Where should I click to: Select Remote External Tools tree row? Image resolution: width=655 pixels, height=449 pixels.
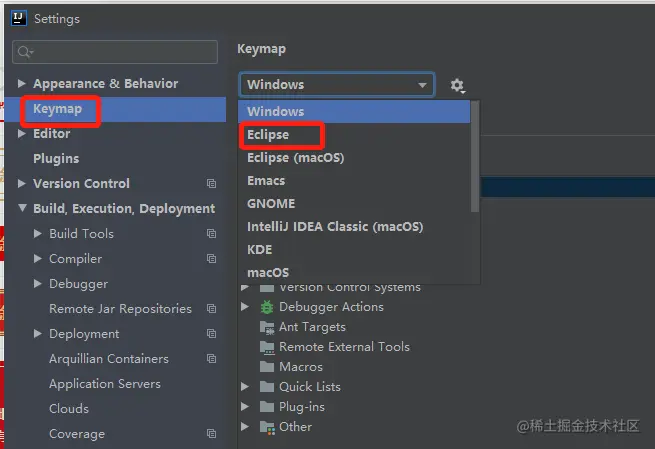344,347
